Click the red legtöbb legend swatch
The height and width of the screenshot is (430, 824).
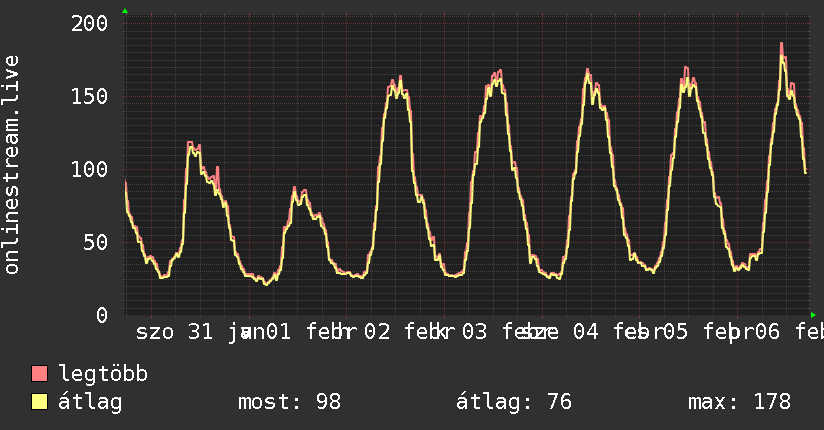40,375
